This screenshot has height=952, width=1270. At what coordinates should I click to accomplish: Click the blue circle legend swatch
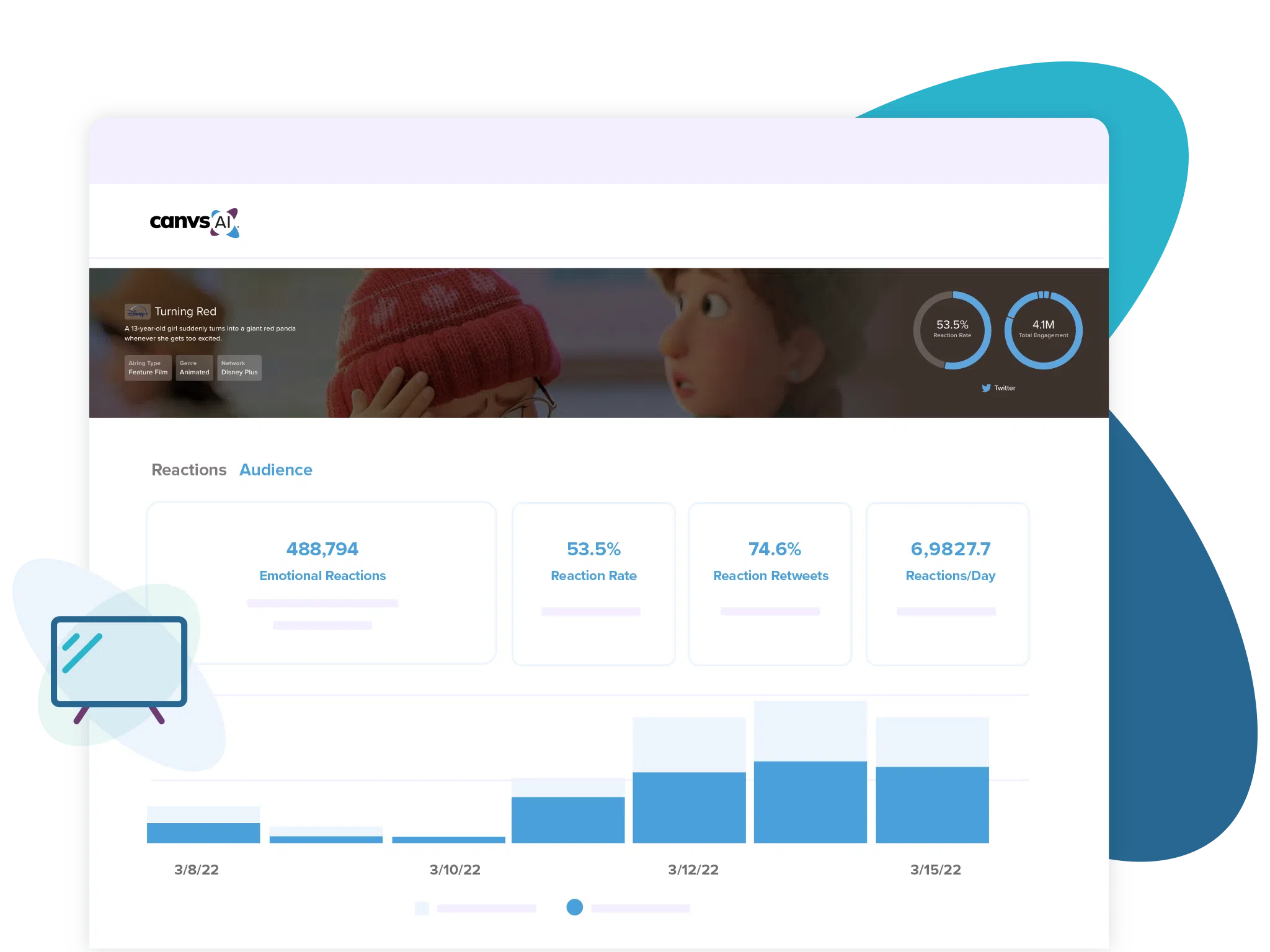(575, 907)
